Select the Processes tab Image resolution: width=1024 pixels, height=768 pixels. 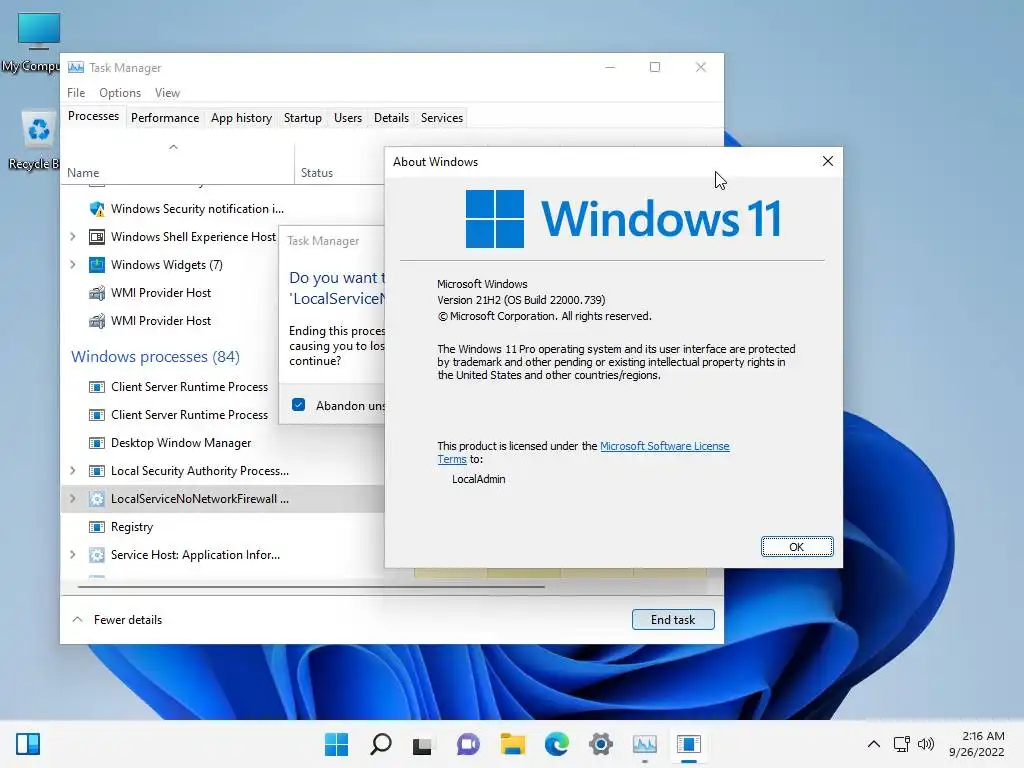coord(93,116)
